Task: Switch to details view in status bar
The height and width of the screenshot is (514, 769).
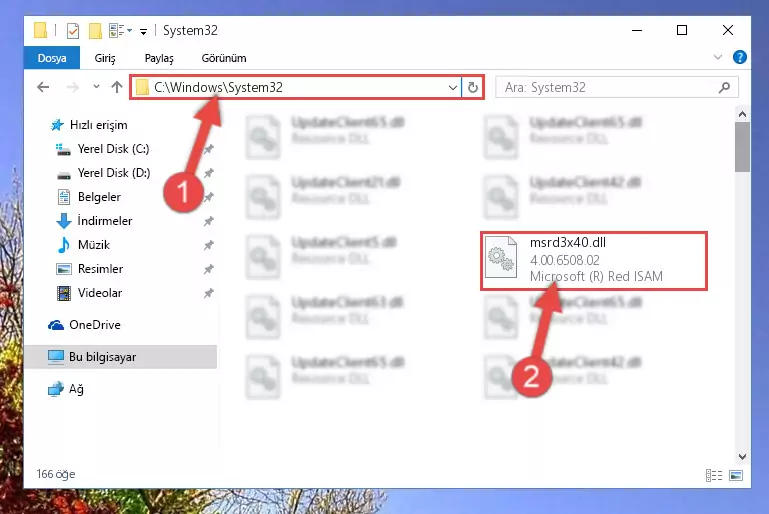Action: point(714,475)
